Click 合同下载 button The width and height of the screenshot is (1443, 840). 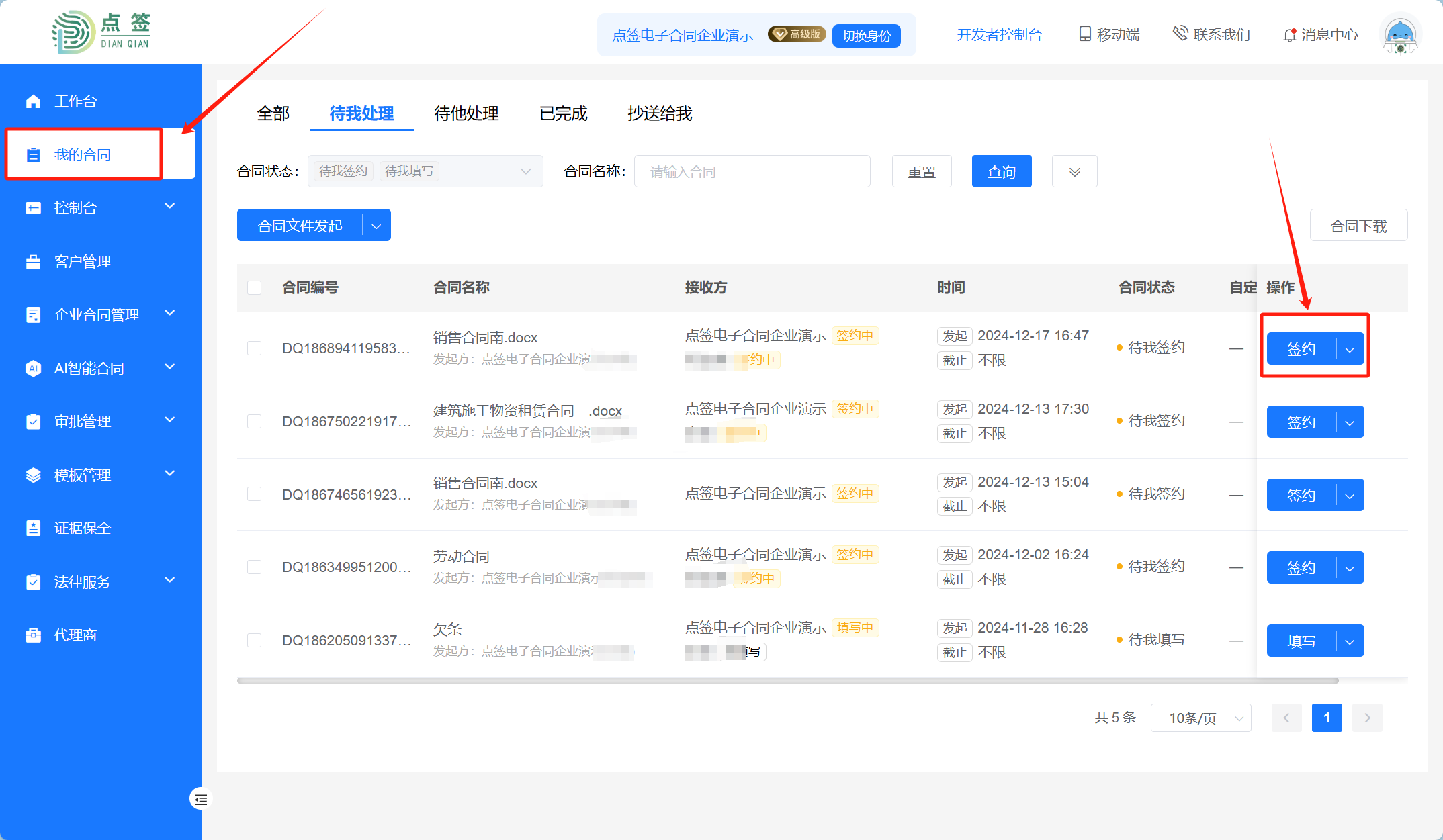tap(1358, 226)
